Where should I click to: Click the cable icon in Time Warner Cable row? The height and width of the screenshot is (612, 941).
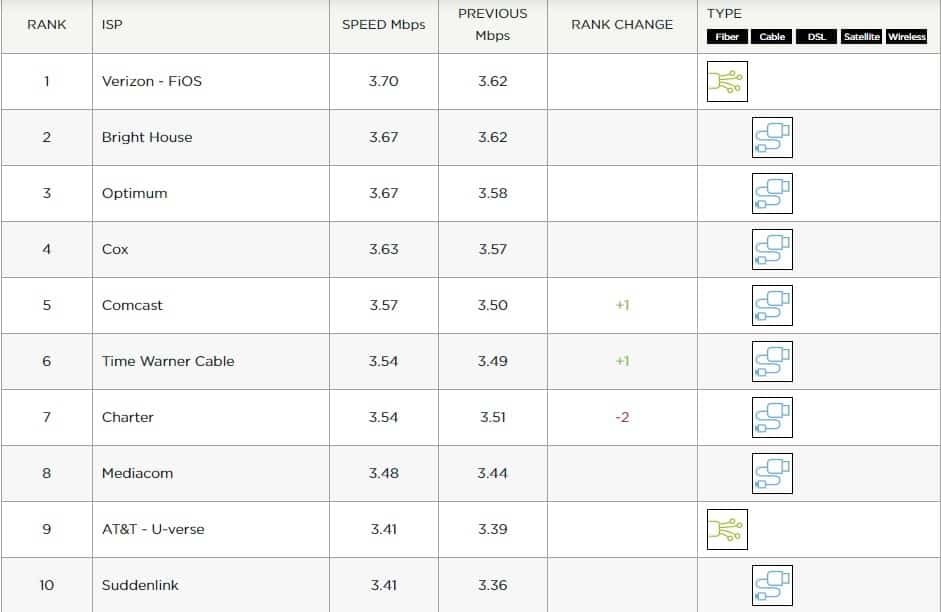click(772, 361)
